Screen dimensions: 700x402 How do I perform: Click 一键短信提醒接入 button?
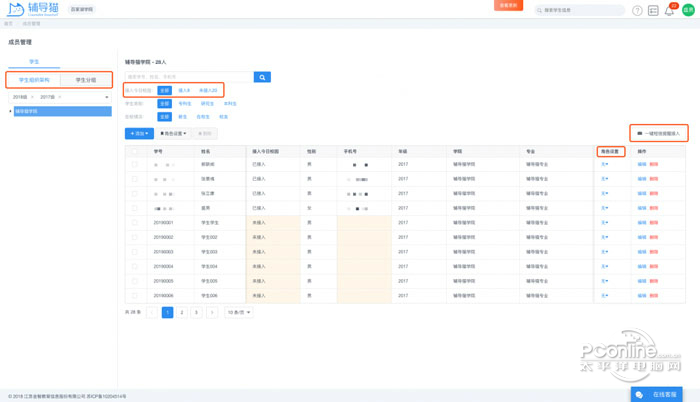(x=658, y=134)
